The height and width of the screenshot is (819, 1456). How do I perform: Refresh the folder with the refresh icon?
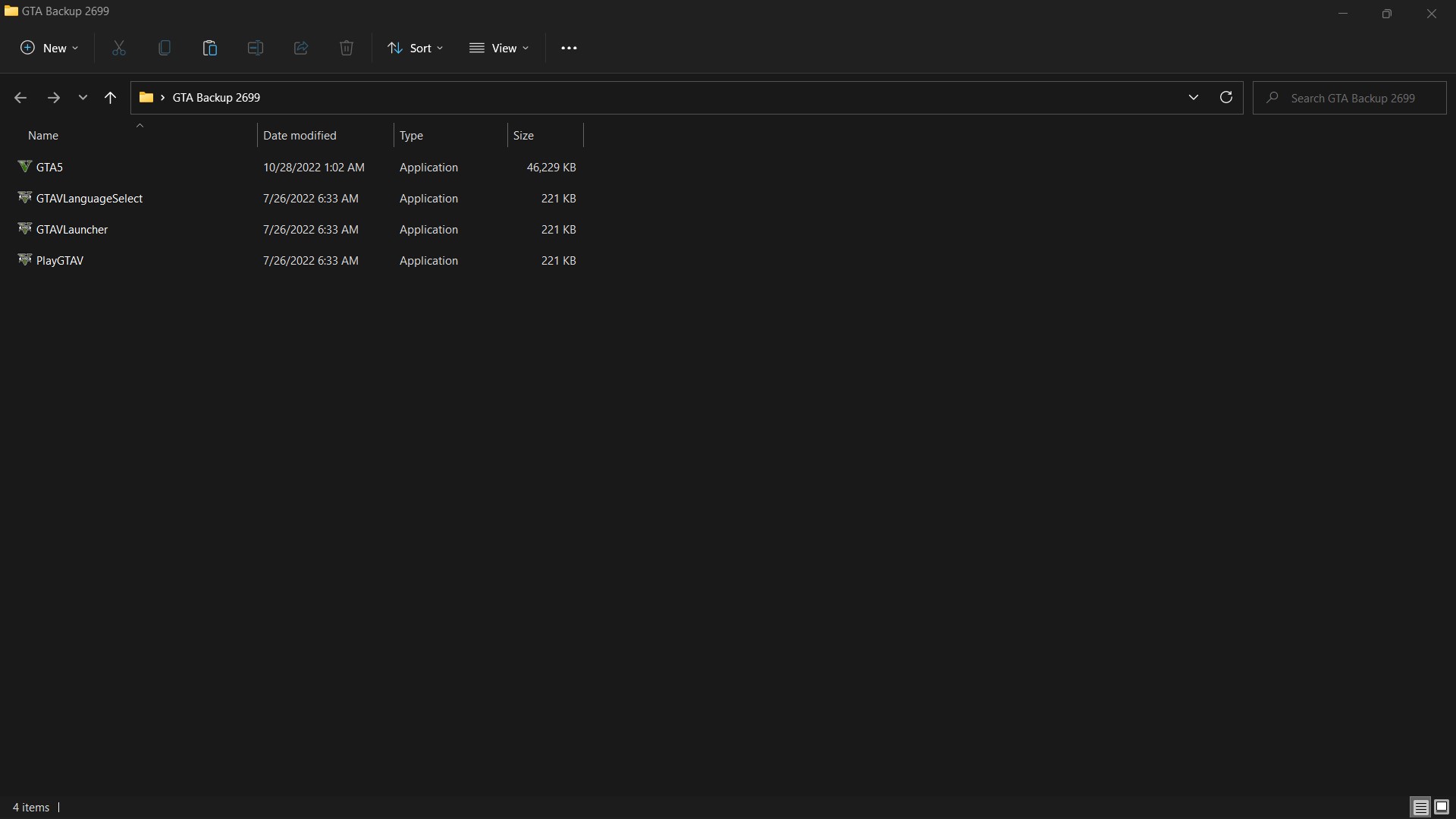pyautogui.click(x=1225, y=97)
